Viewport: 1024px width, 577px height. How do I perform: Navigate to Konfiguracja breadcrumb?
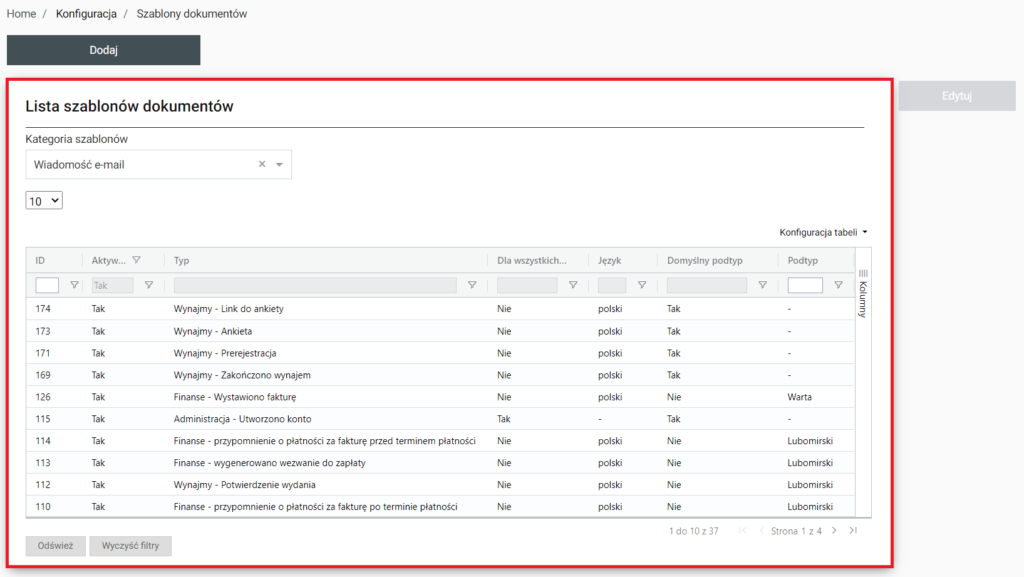coord(86,14)
